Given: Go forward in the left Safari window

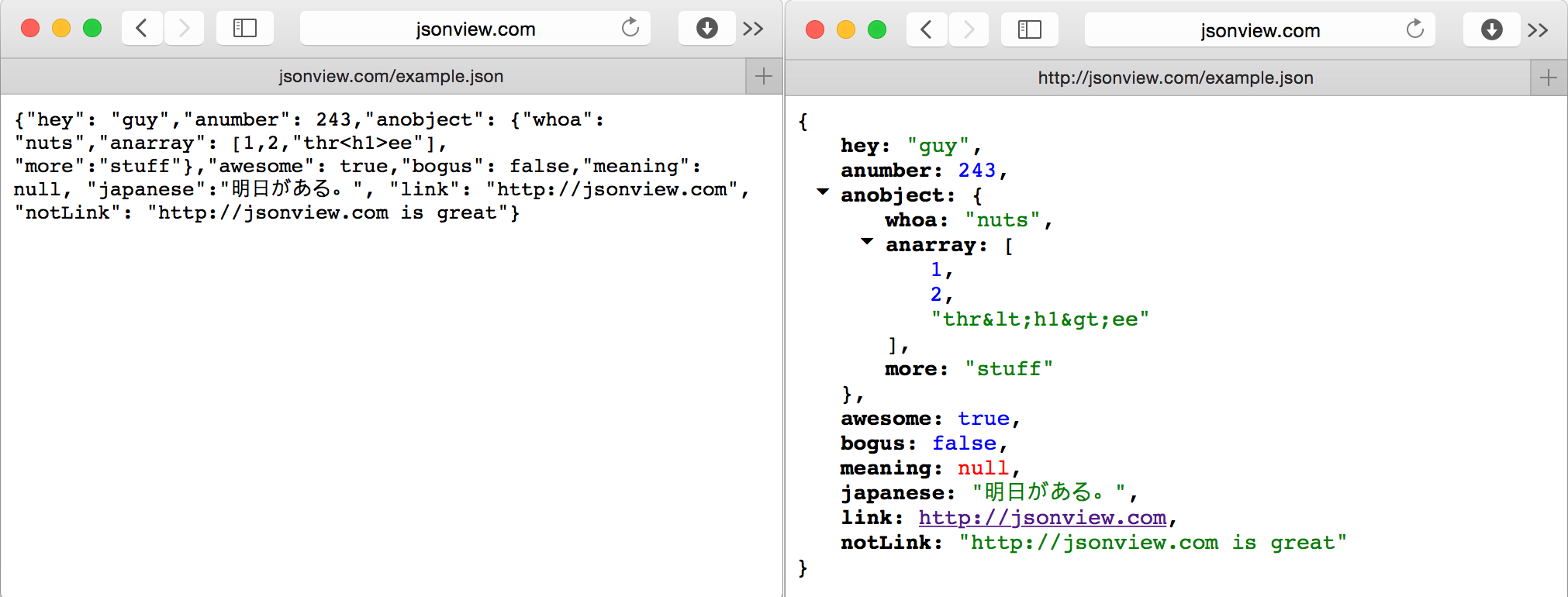Looking at the screenshot, I should tap(184, 29).
